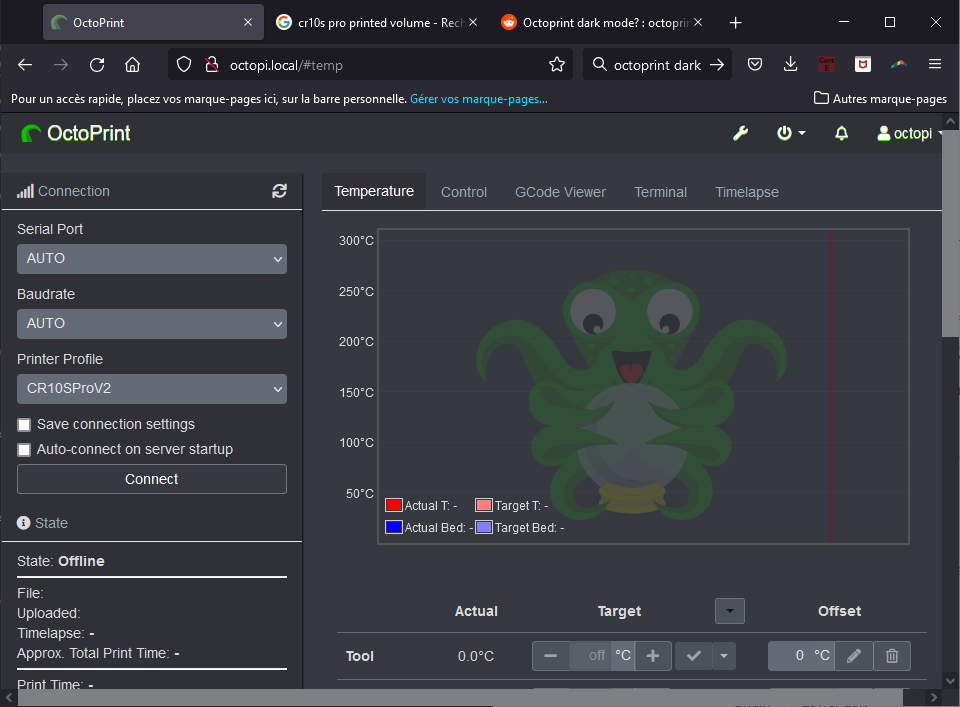Open Target column options dropdown
The height and width of the screenshot is (707, 960).
coord(730,611)
